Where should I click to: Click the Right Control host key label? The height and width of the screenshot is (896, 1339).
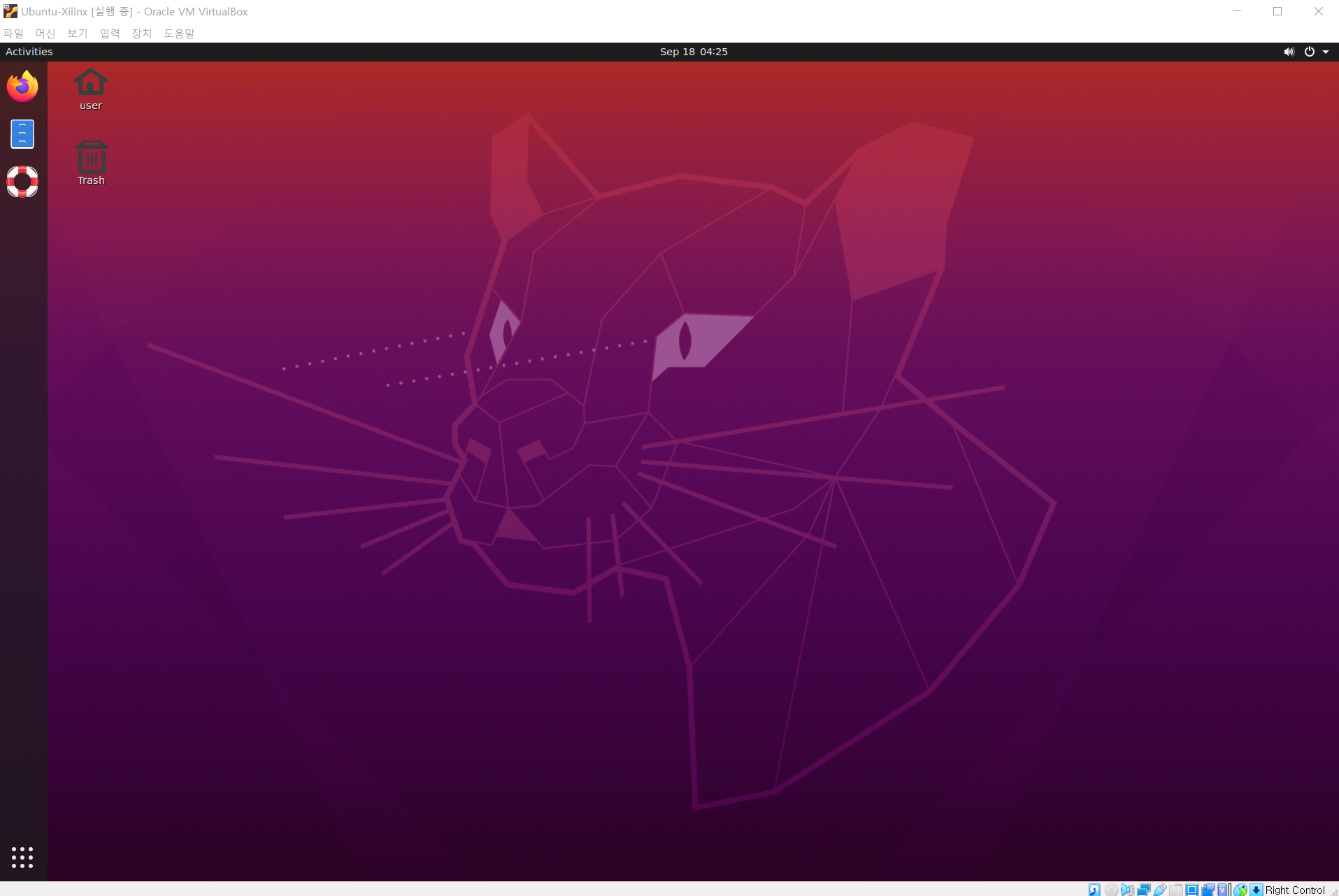[x=1295, y=890]
